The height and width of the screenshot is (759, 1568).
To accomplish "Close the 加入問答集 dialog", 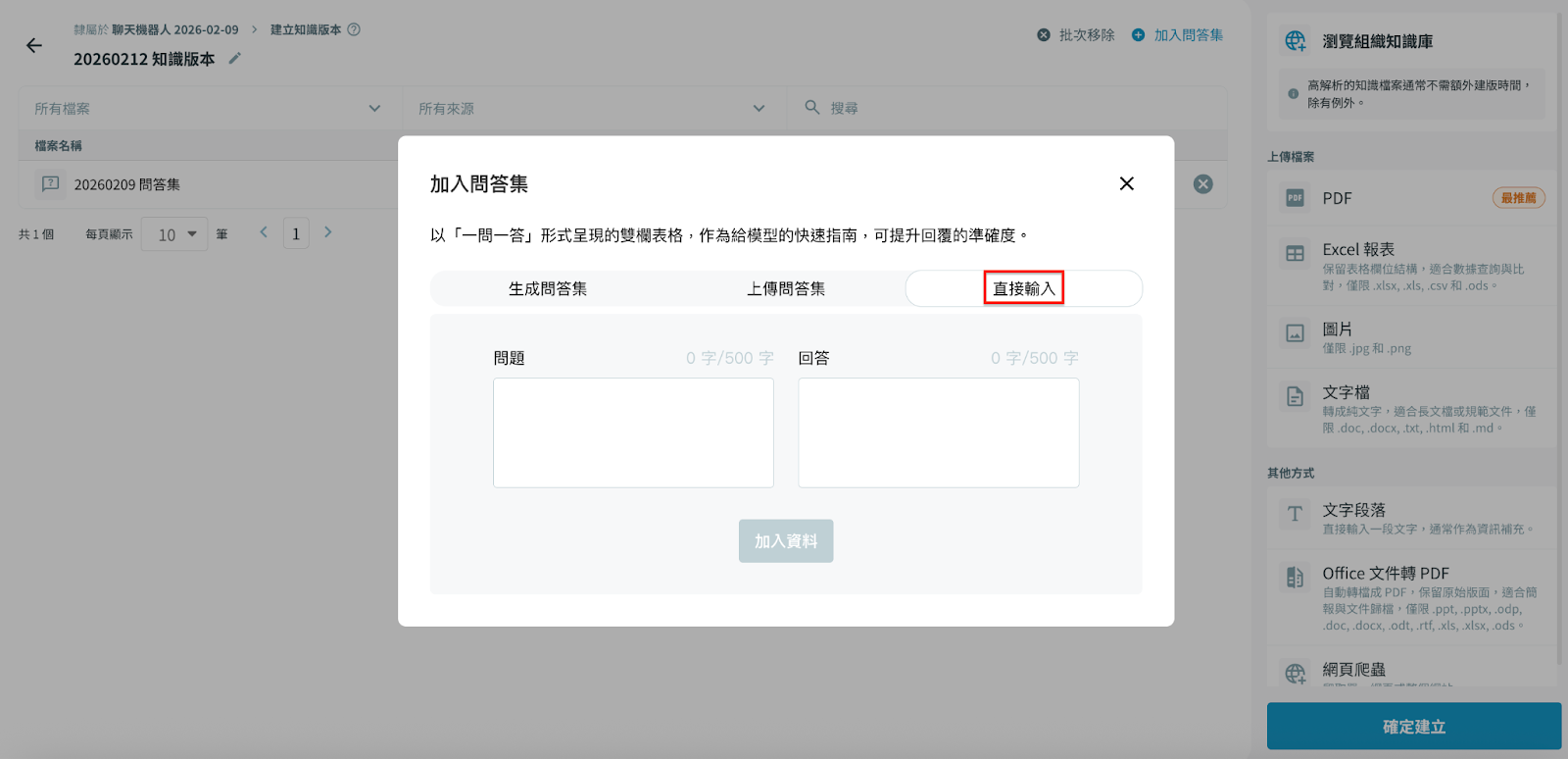I will [x=1126, y=183].
